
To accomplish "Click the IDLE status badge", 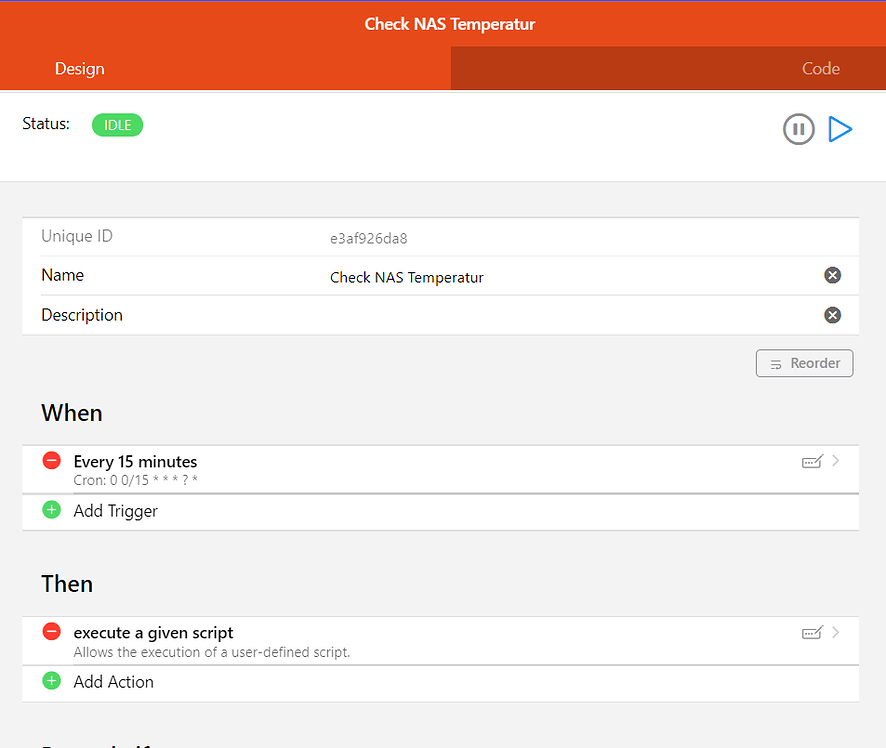I will tap(117, 124).
